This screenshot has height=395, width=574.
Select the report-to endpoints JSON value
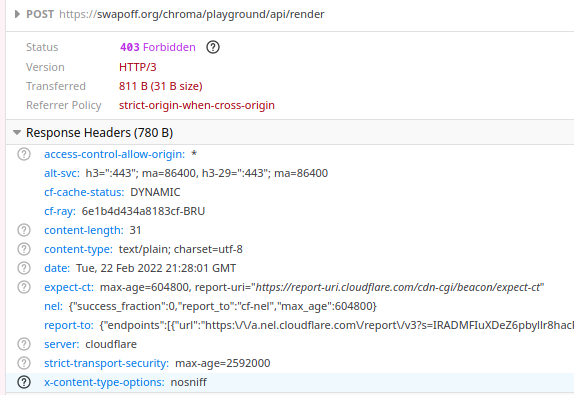point(337,325)
